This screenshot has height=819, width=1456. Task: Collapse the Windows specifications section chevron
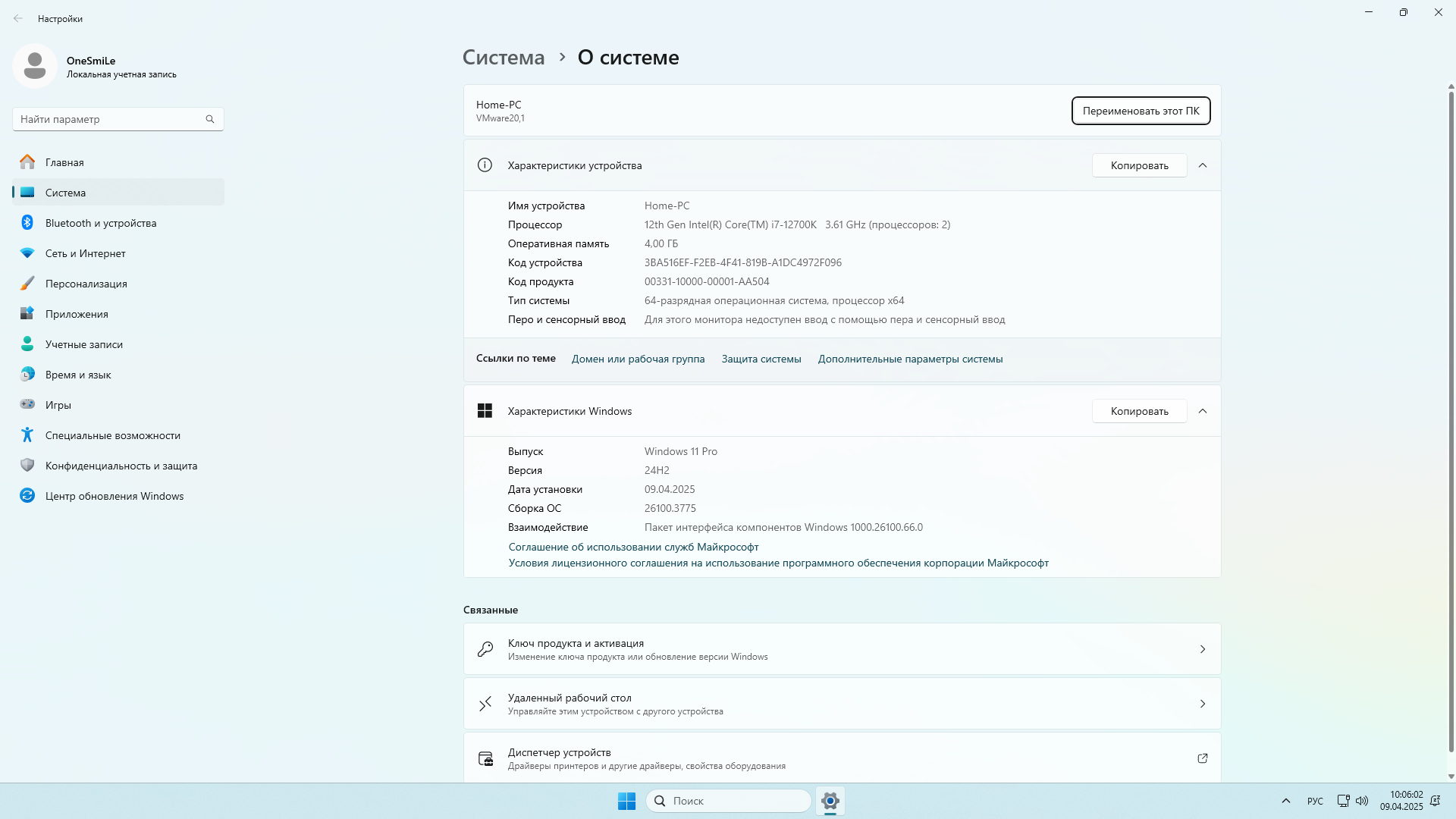click(x=1202, y=411)
